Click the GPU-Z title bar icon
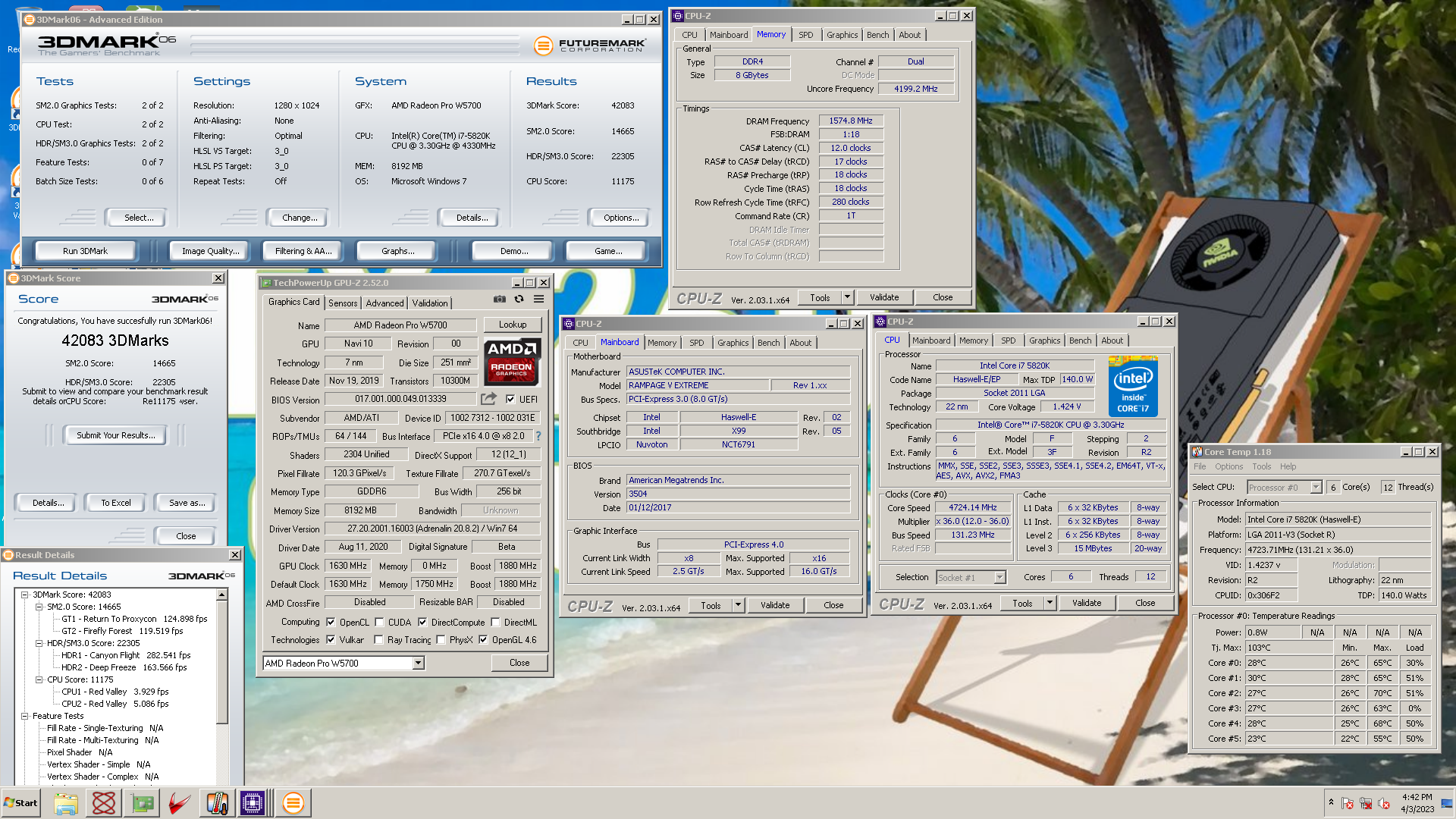This screenshot has height=819, width=1456. [266, 283]
